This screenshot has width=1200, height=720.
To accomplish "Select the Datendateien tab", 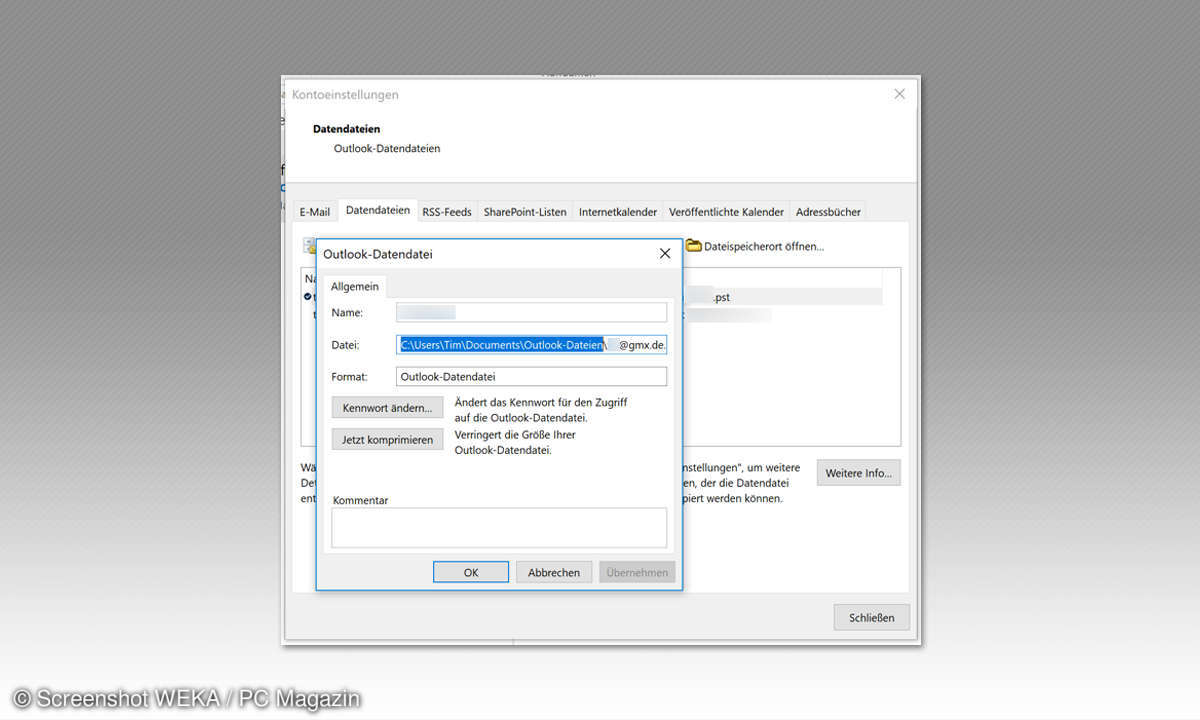I will (x=378, y=210).
